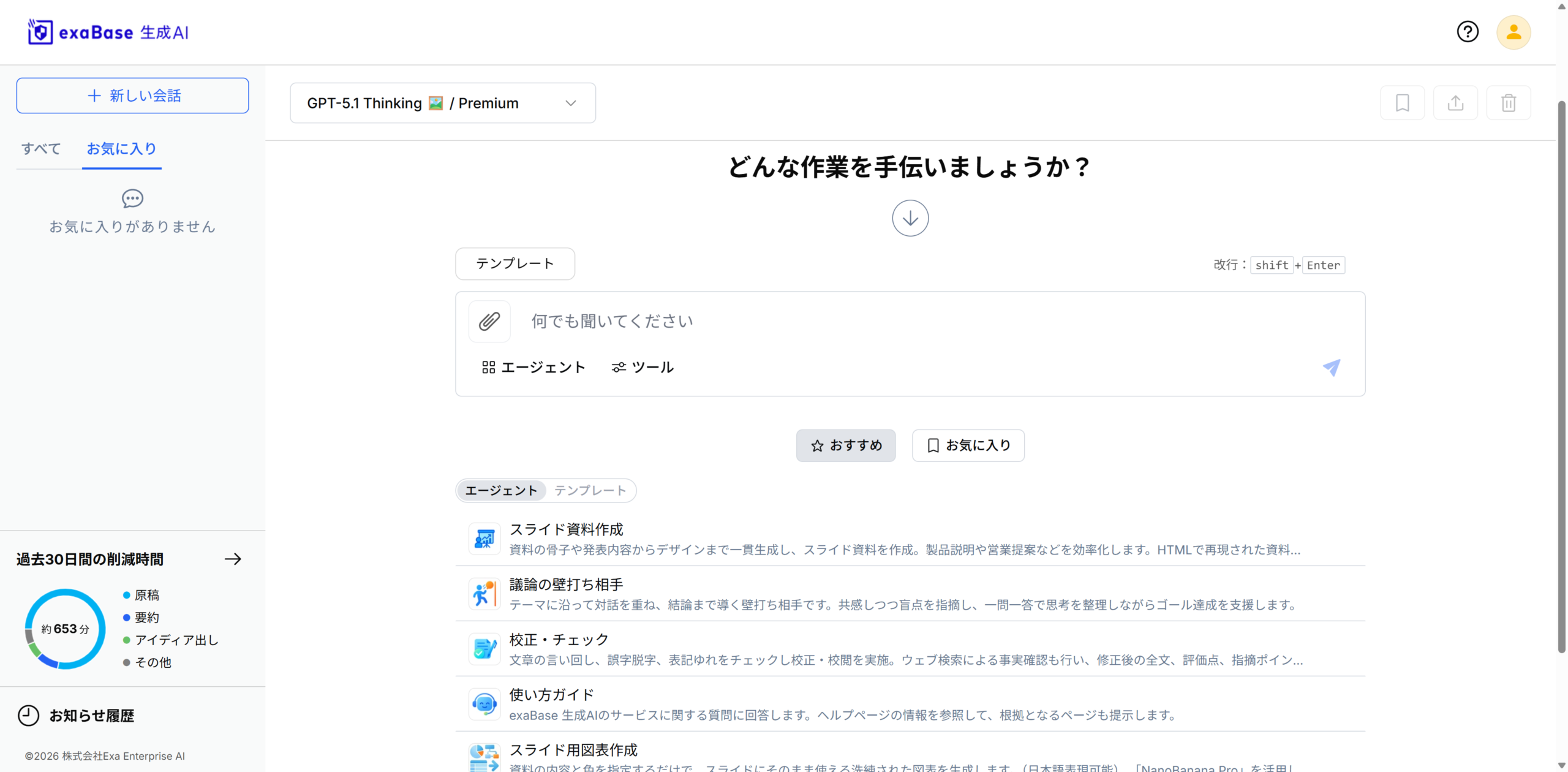
Task: Toggle the おすすめ filter pill
Action: [x=846, y=445]
